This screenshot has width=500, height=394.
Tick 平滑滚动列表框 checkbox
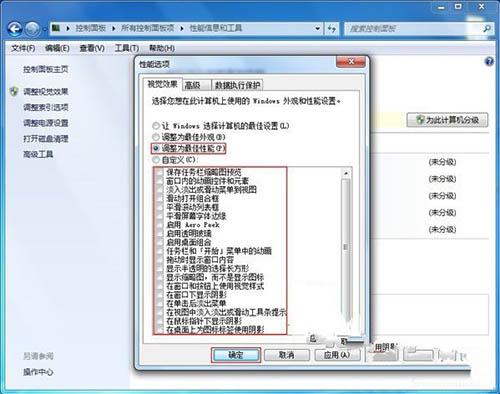[160, 207]
